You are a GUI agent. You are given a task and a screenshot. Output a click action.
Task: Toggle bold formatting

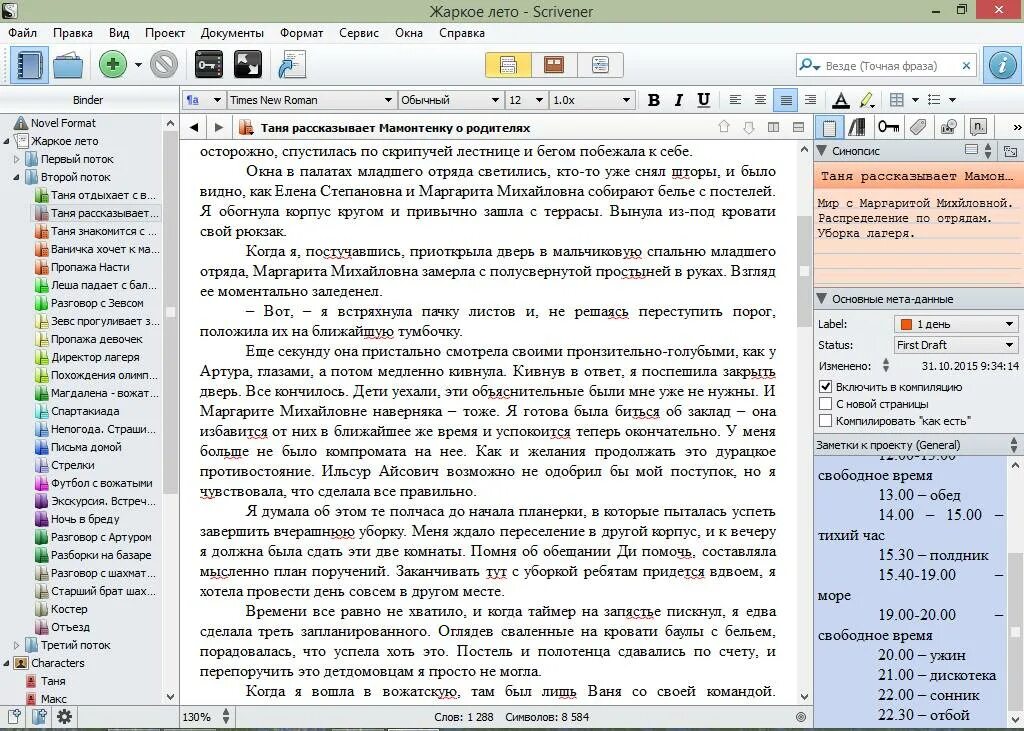[654, 100]
